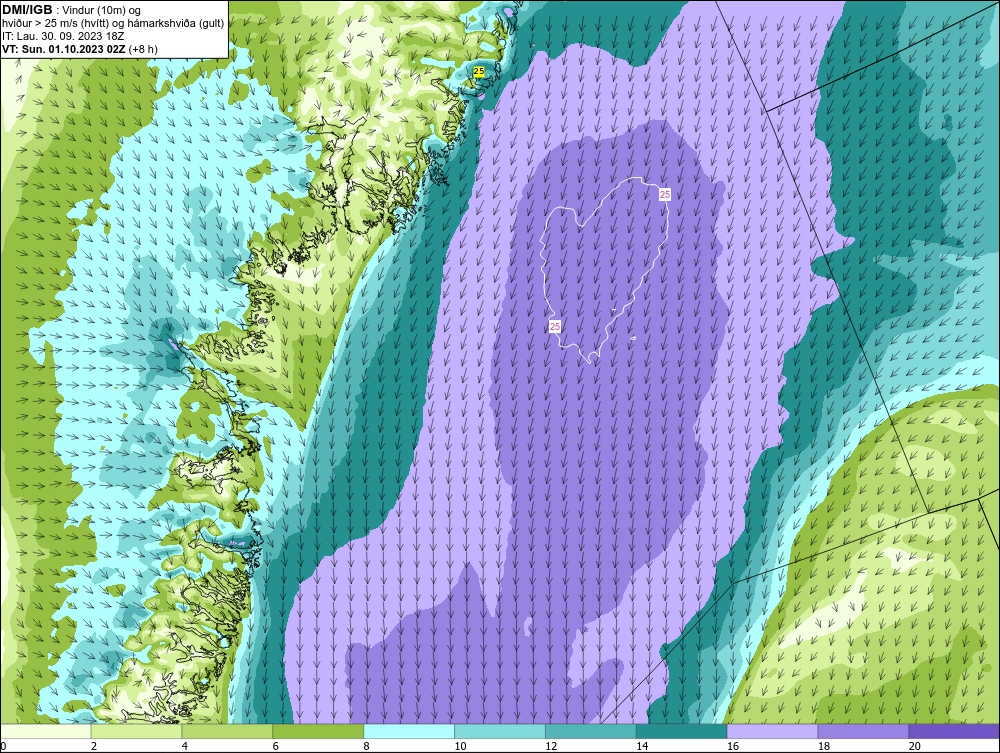This screenshot has height=753, width=1000.
Task: Click the legend swatch between 8 and 10
Action: click(409, 731)
